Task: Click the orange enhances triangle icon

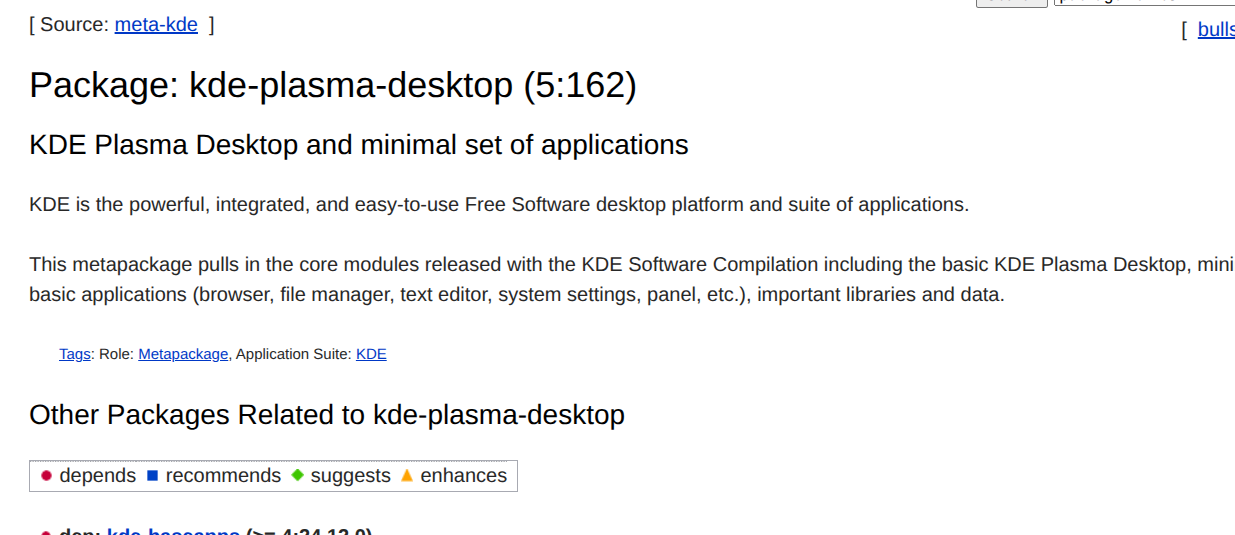Action: pos(406,476)
